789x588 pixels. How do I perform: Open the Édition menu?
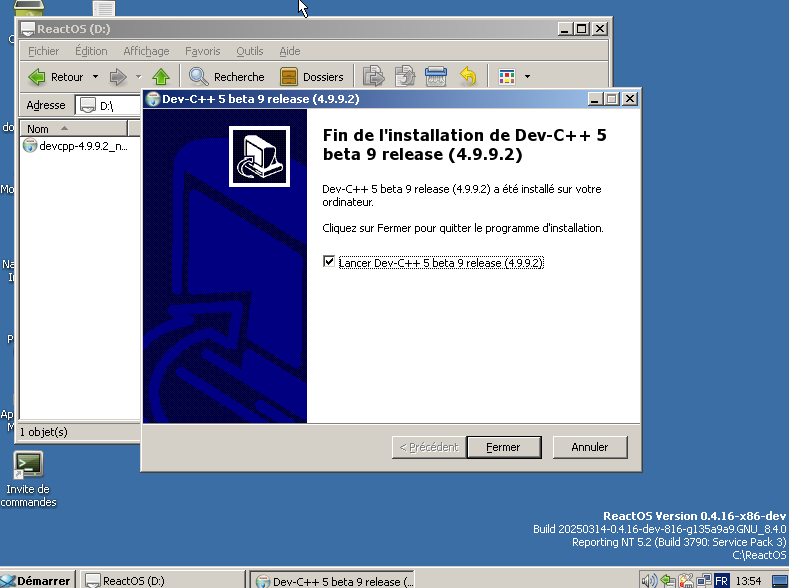click(x=91, y=51)
